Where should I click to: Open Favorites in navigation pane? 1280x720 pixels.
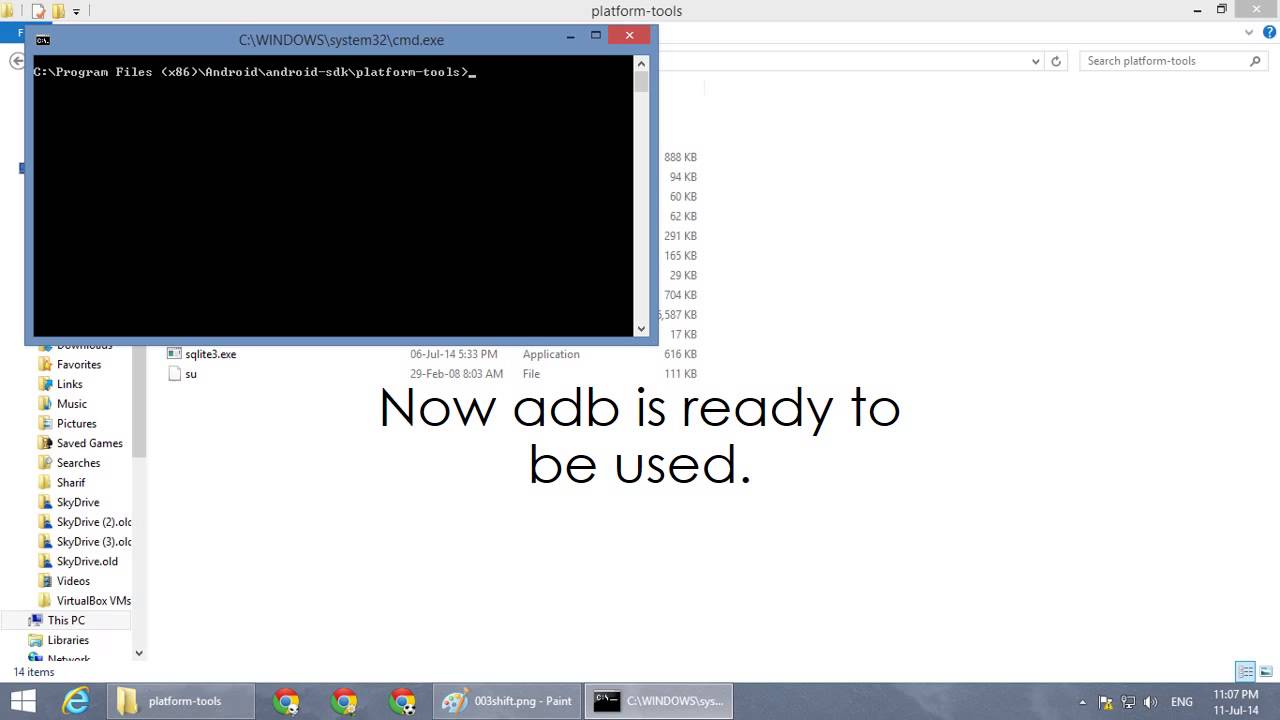pos(79,365)
